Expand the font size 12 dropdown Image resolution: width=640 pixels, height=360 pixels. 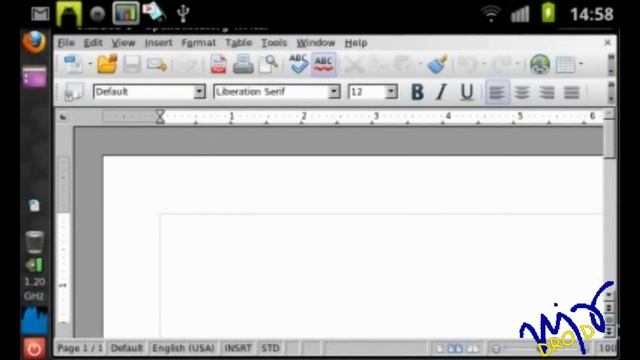(x=391, y=92)
